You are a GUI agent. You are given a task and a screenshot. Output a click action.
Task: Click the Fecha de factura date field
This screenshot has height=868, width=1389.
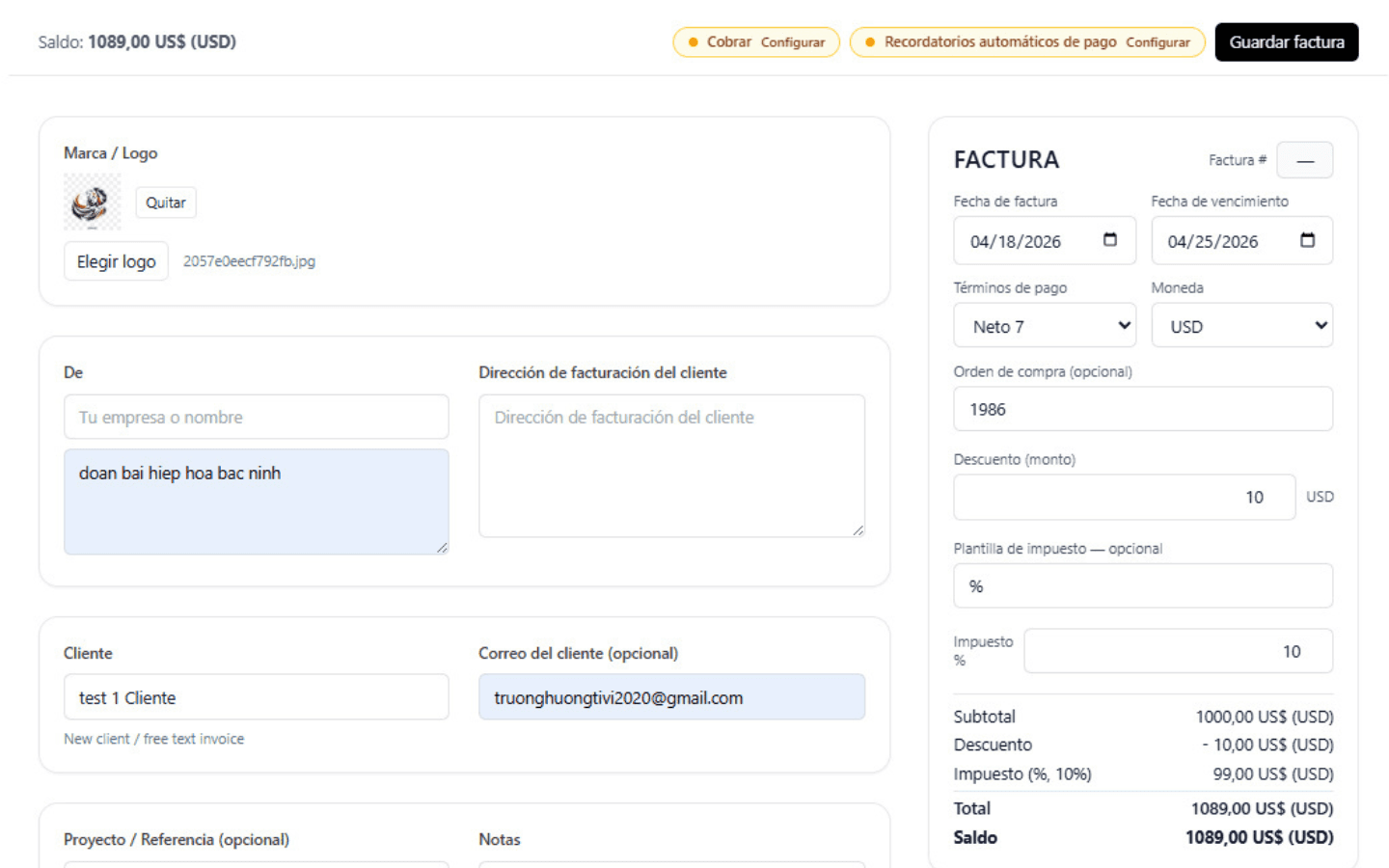1045,241
